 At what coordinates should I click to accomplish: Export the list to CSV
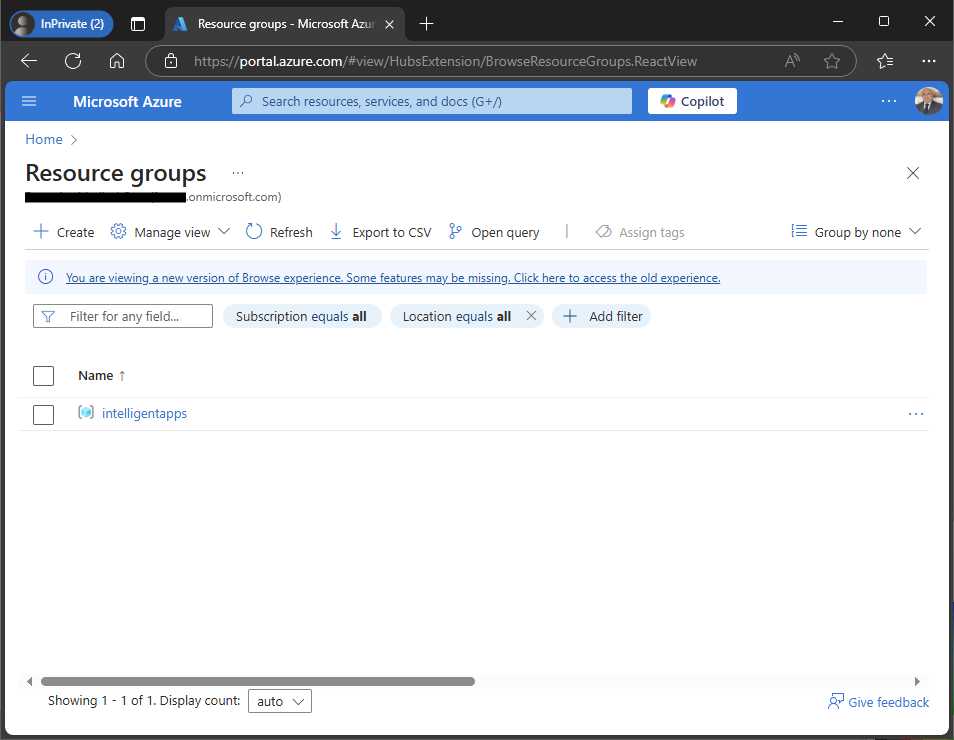click(380, 232)
